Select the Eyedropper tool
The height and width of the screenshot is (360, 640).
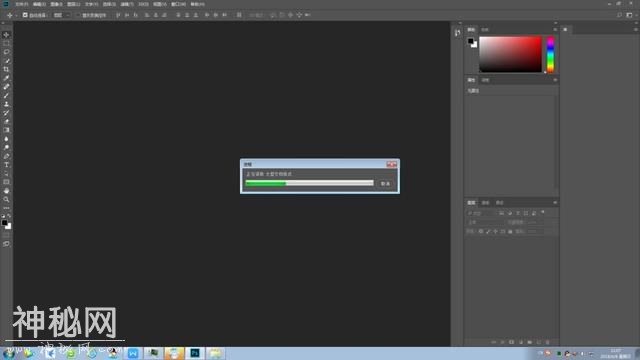(6, 78)
